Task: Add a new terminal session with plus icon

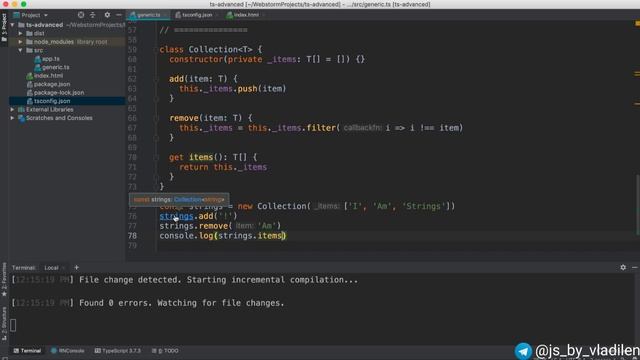Action: point(76,268)
